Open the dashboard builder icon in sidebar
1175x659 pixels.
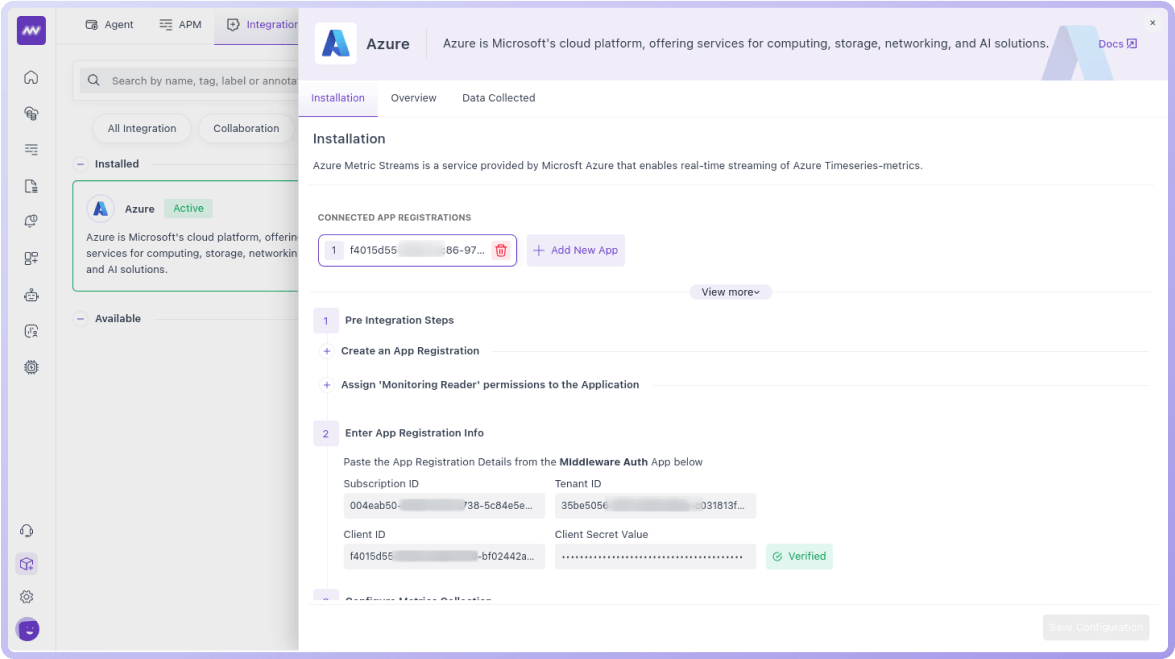(x=31, y=258)
